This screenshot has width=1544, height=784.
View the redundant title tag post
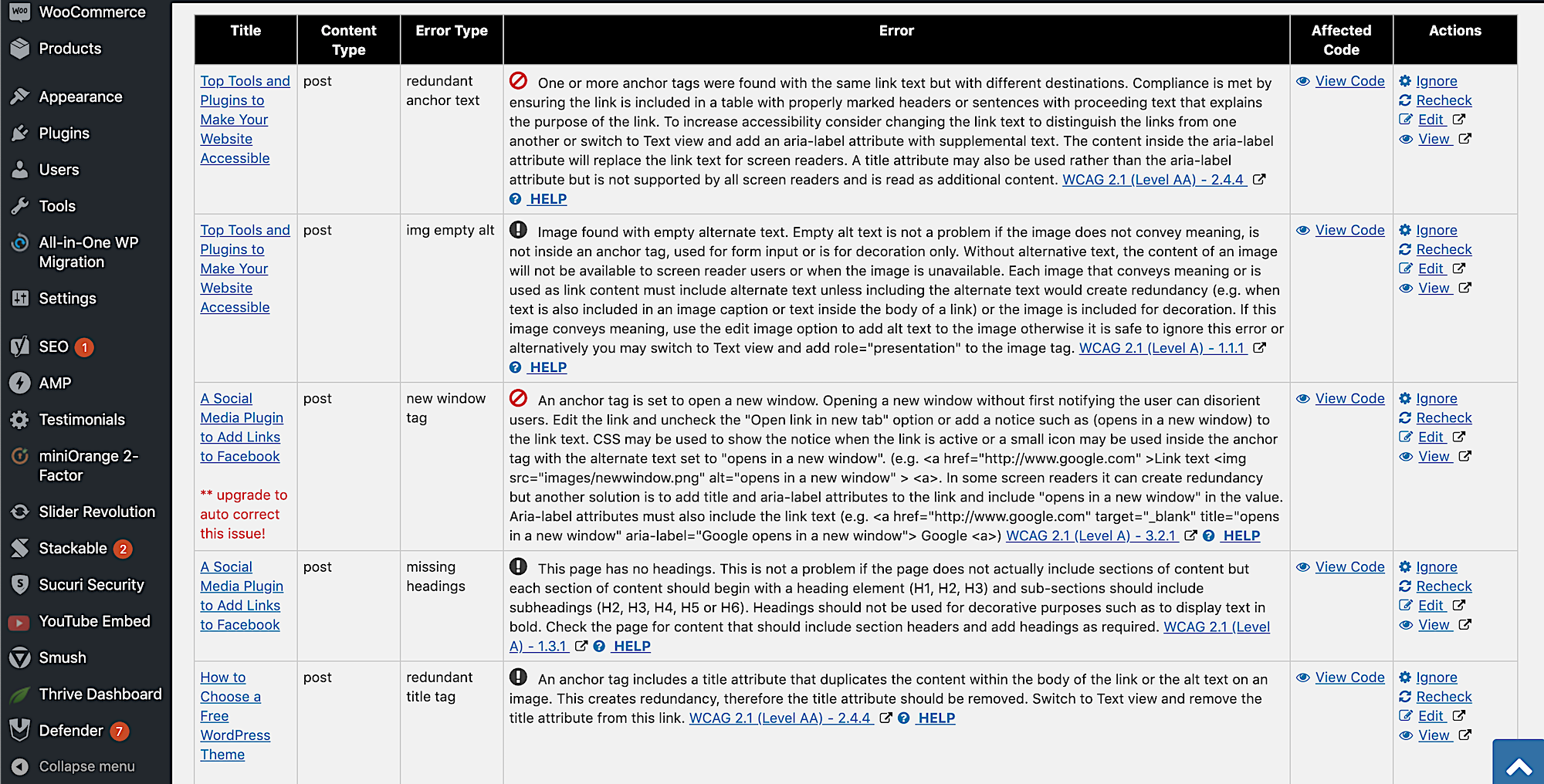(x=1434, y=735)
